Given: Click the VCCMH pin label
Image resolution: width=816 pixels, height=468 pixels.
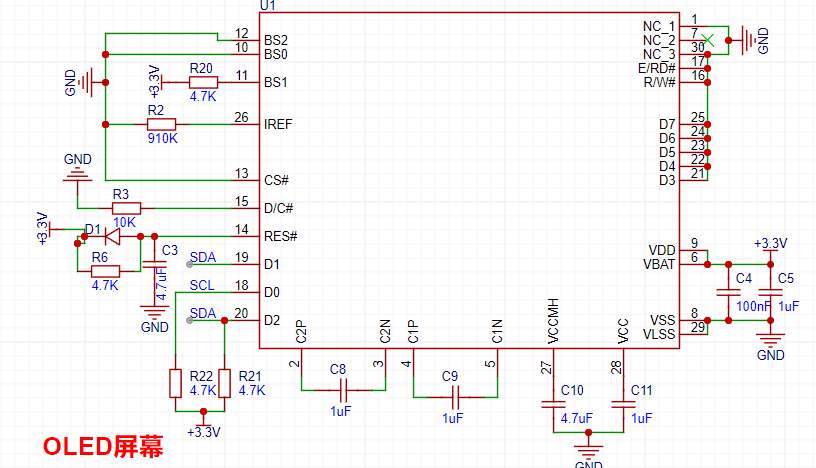Looking at the screenshot, I should point(553,321).
